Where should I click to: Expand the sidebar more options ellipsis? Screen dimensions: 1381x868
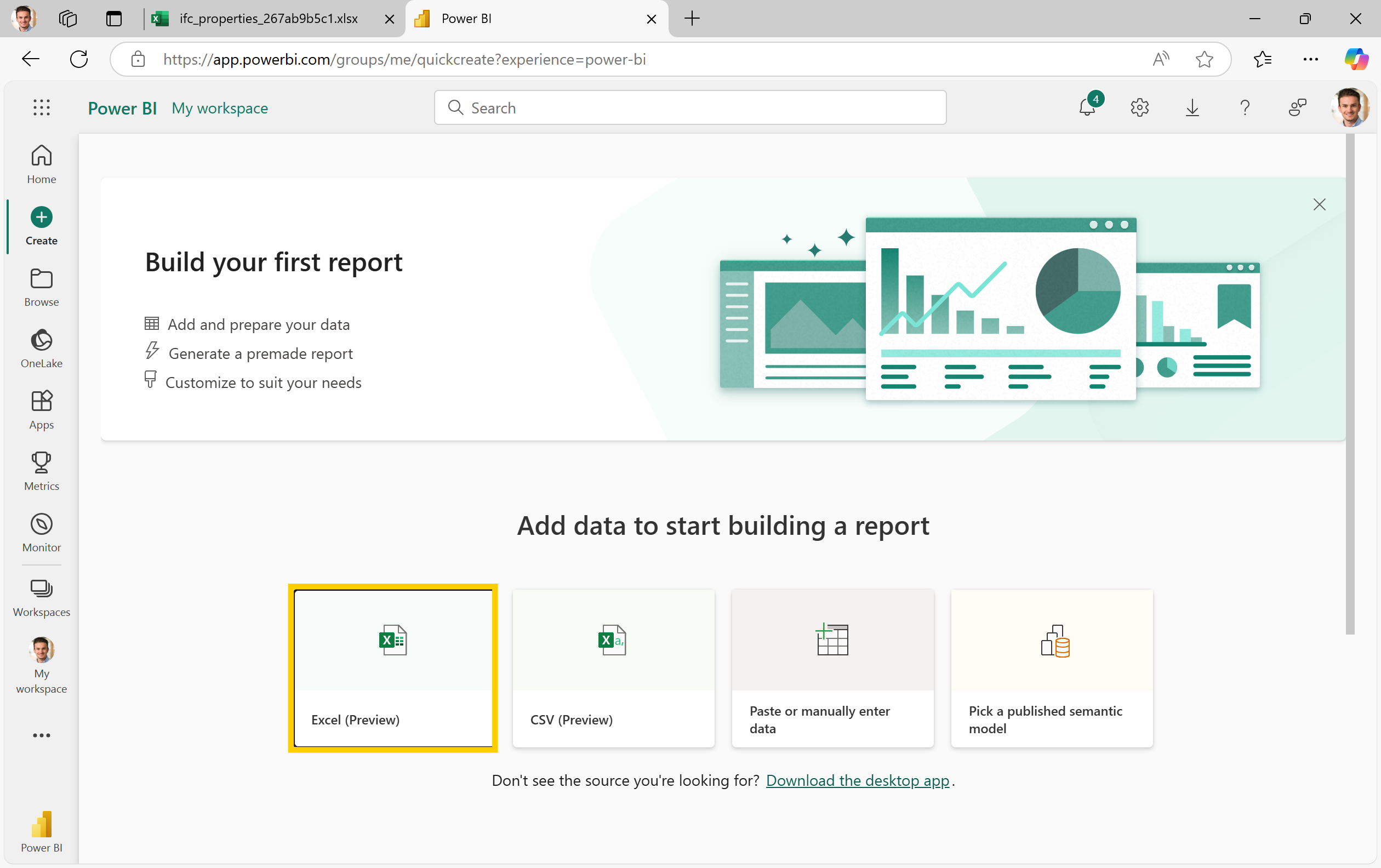coord(41,735)
